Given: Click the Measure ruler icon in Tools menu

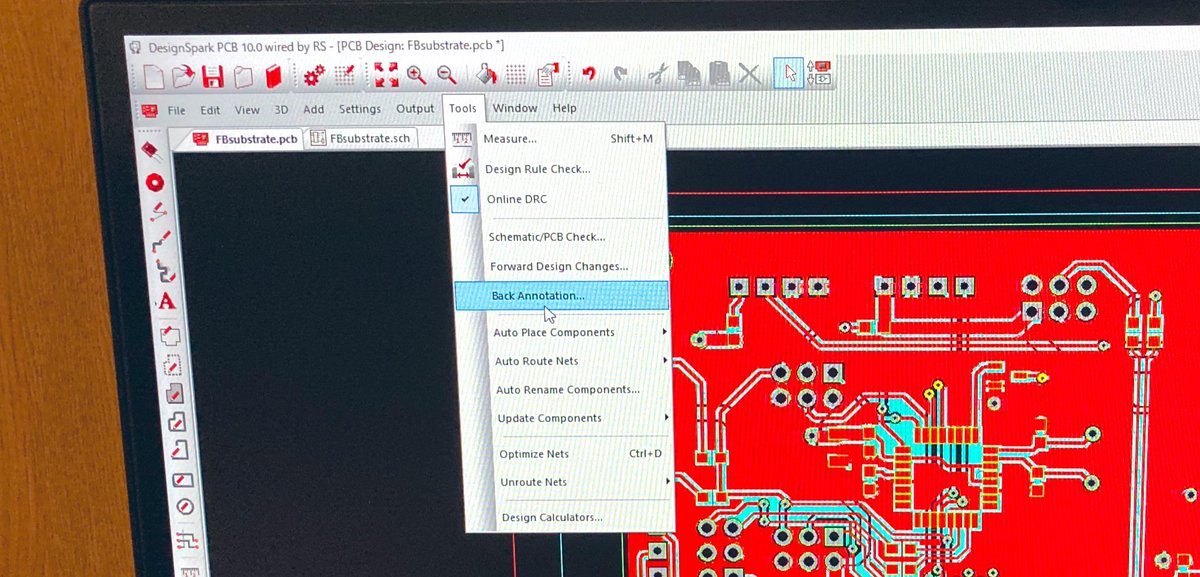Looking at the screenshot, I should click(461, 139).
